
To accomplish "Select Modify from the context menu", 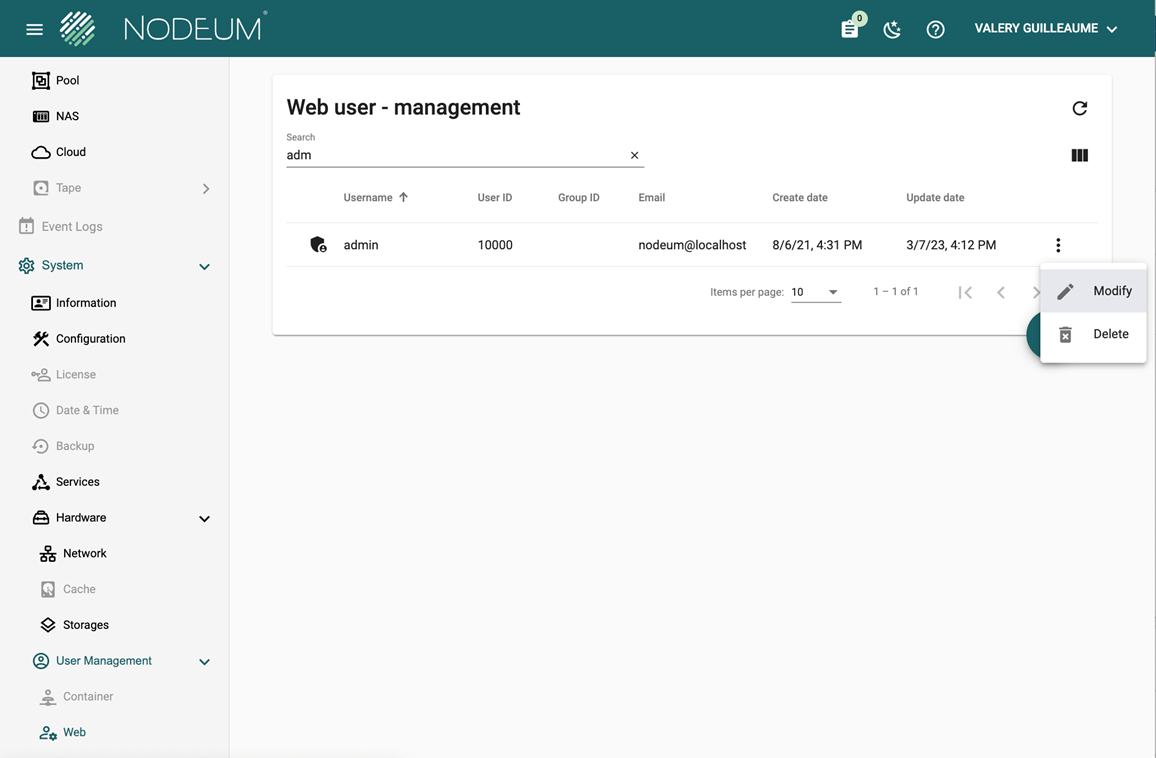I will pyautogui.click(x=1093, y=291).
